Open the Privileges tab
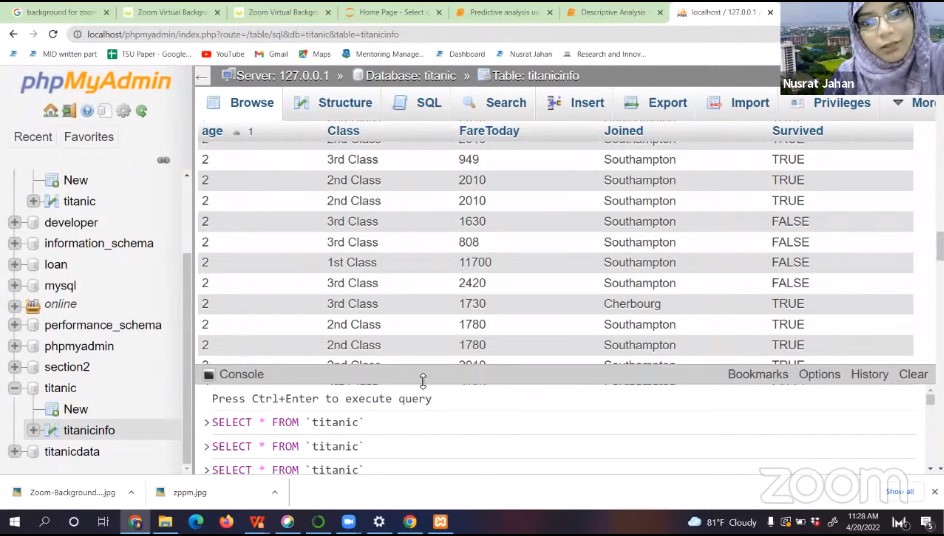944x536 pixels. click(x=830, y=103)
